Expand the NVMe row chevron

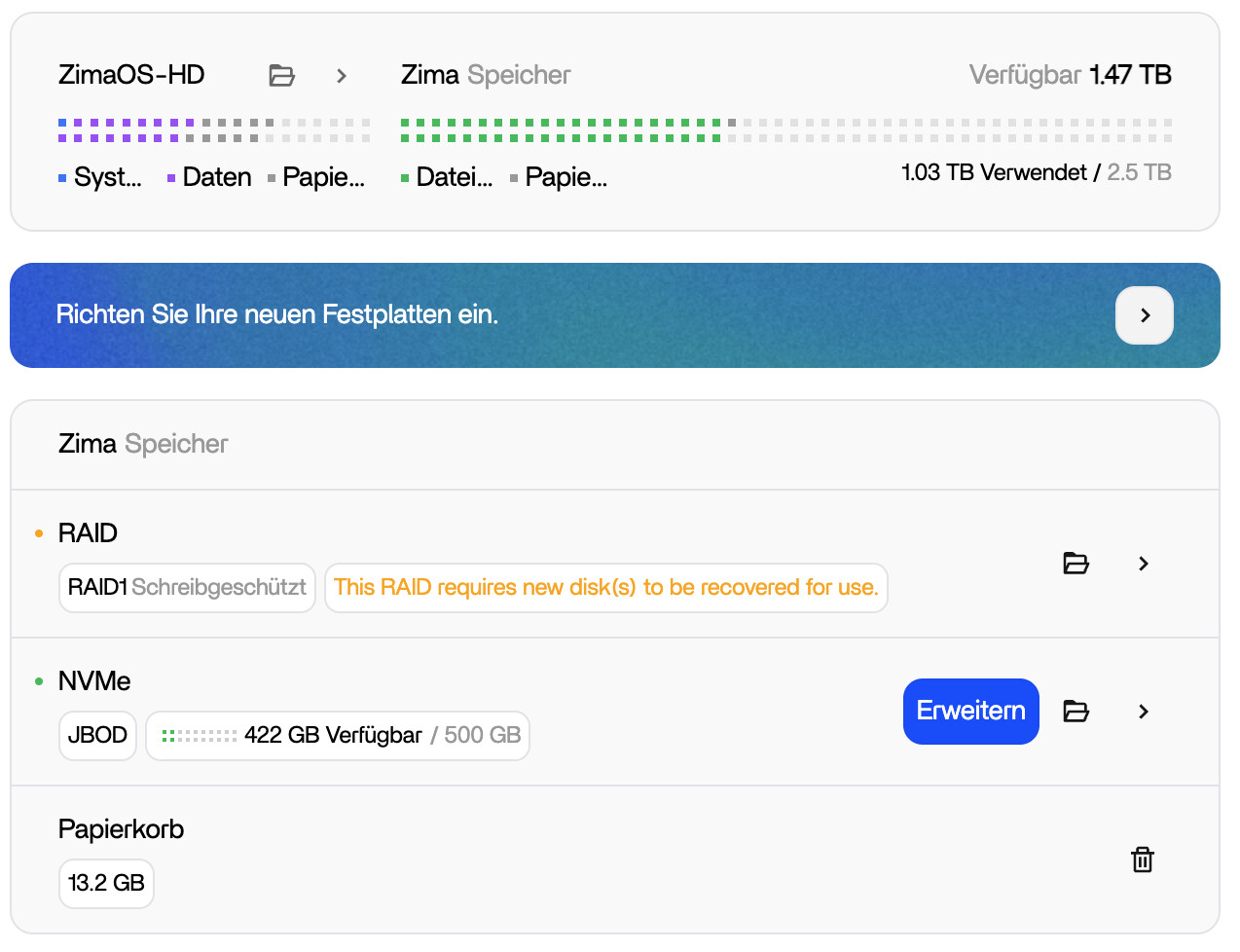(x=1143, y=712)
